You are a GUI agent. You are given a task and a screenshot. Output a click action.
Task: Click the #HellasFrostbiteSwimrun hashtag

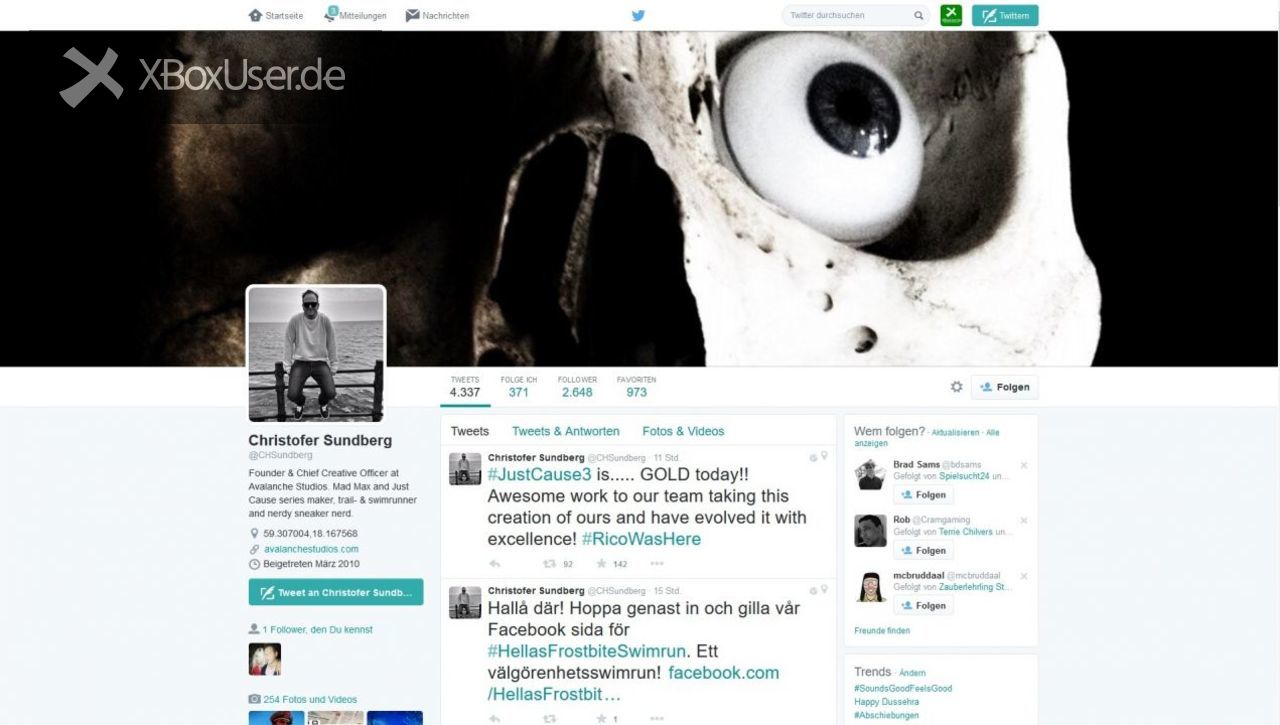pos(586,651)
